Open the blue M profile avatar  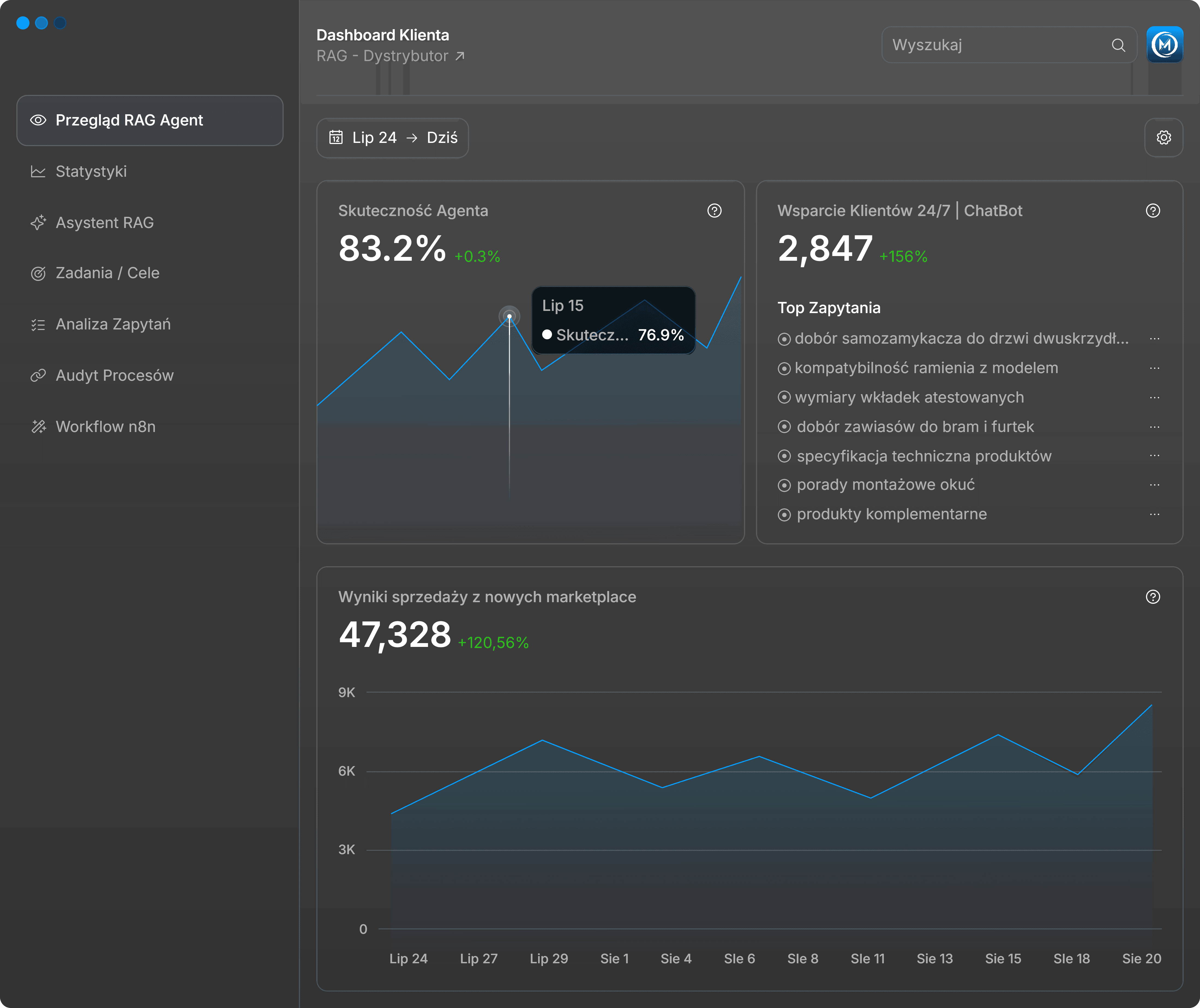click(x=1165, y=44)
